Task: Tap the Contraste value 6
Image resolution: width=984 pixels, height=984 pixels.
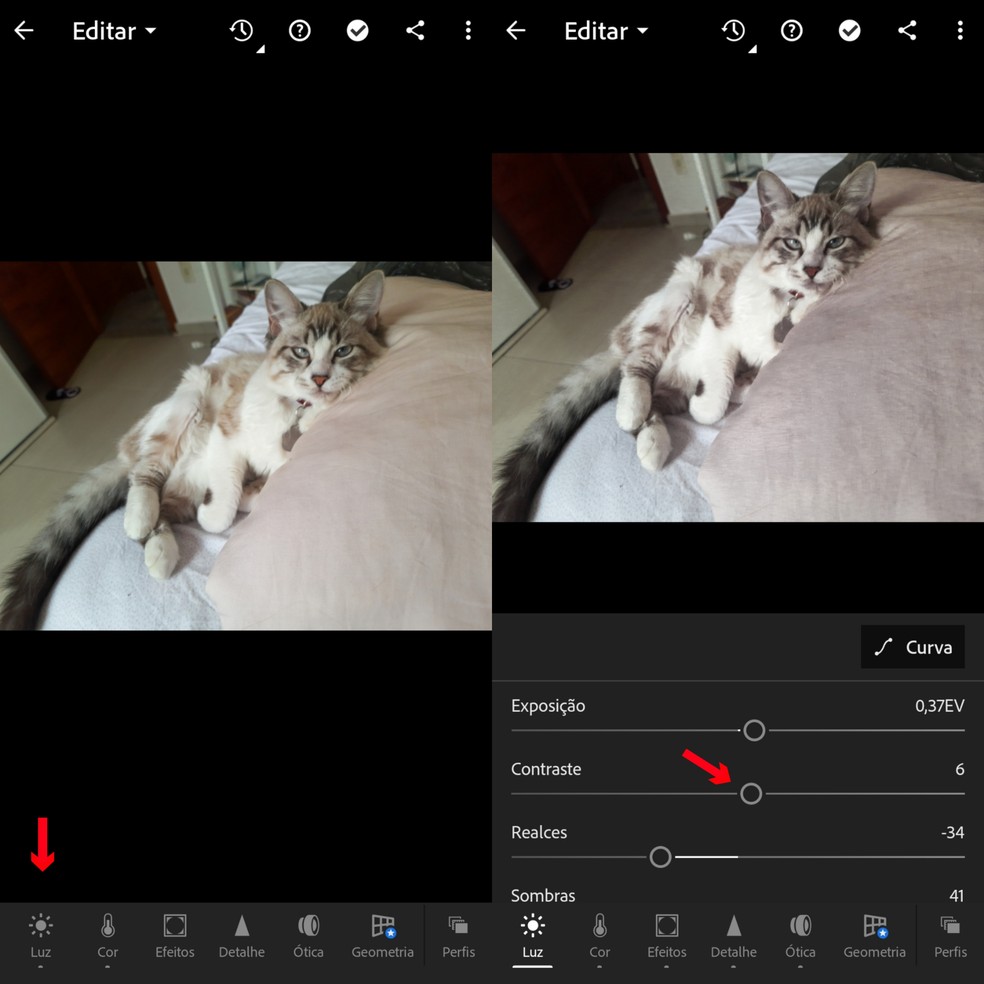Action: tap(960, 769)
